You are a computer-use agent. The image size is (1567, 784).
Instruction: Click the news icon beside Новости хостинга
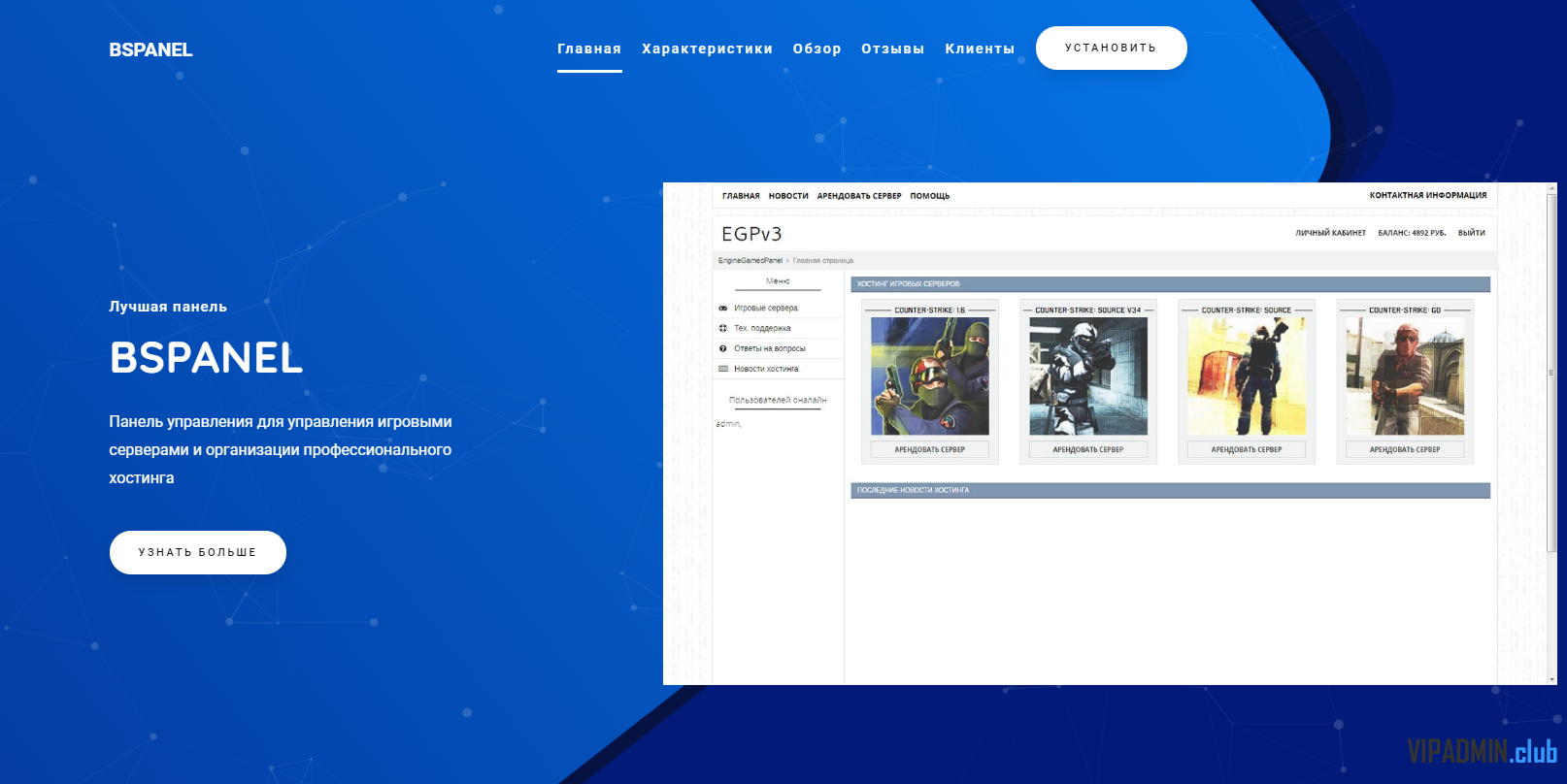click(722, 369)
